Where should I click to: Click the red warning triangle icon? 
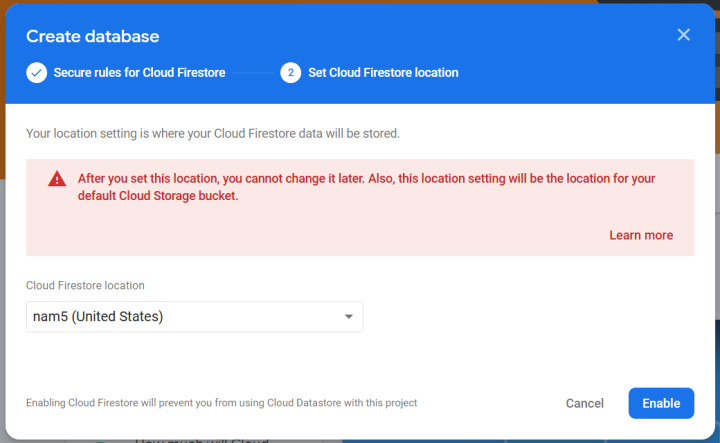click(57, 179)
